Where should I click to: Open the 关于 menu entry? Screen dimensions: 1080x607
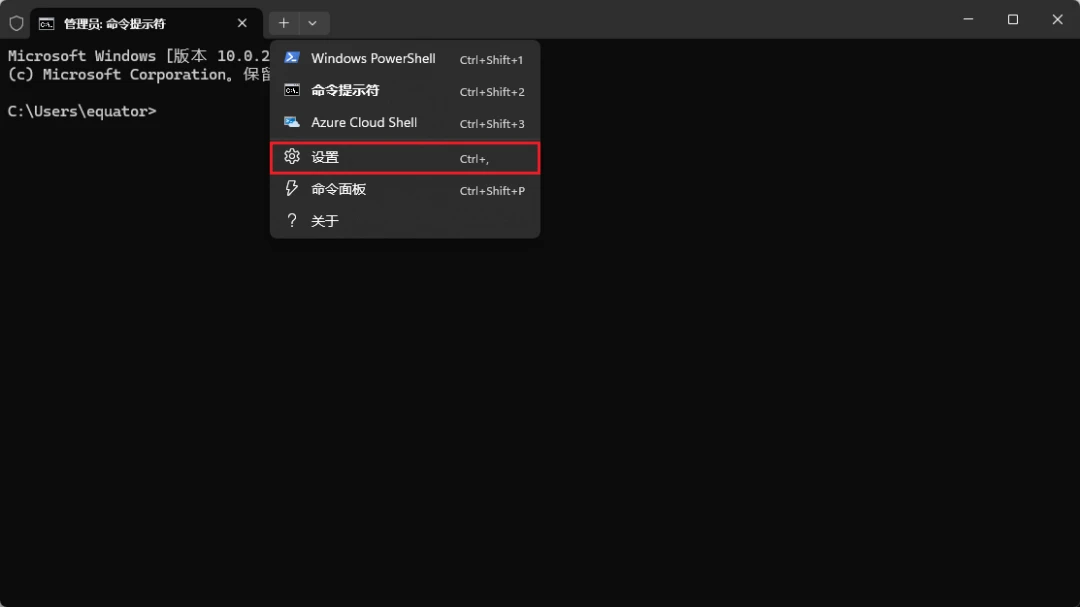pyautogui.click(x=405, y=220)
